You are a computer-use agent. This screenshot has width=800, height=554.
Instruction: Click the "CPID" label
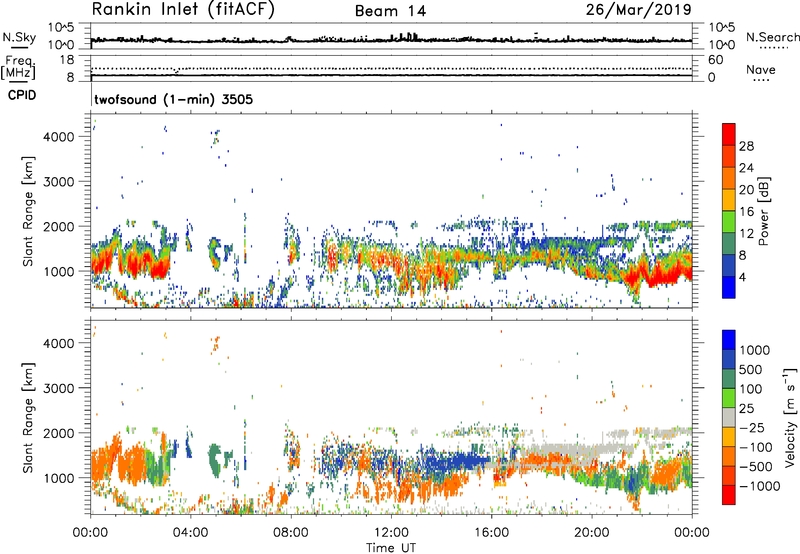tap(22, 95)
